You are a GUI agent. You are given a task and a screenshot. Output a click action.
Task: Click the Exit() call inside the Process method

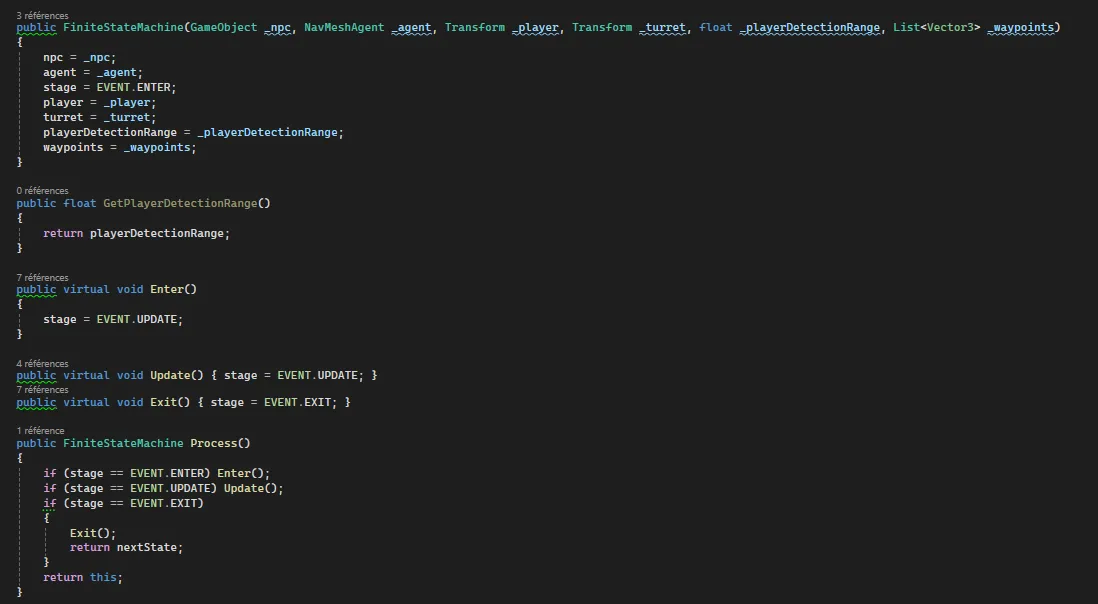click(93, 533)
